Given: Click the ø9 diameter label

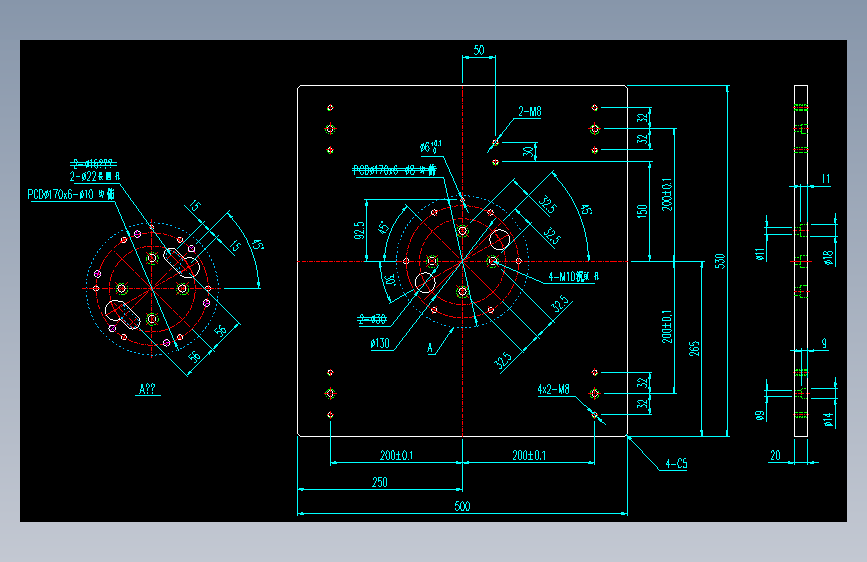Looking at the screenshot, I should (760, 415).
